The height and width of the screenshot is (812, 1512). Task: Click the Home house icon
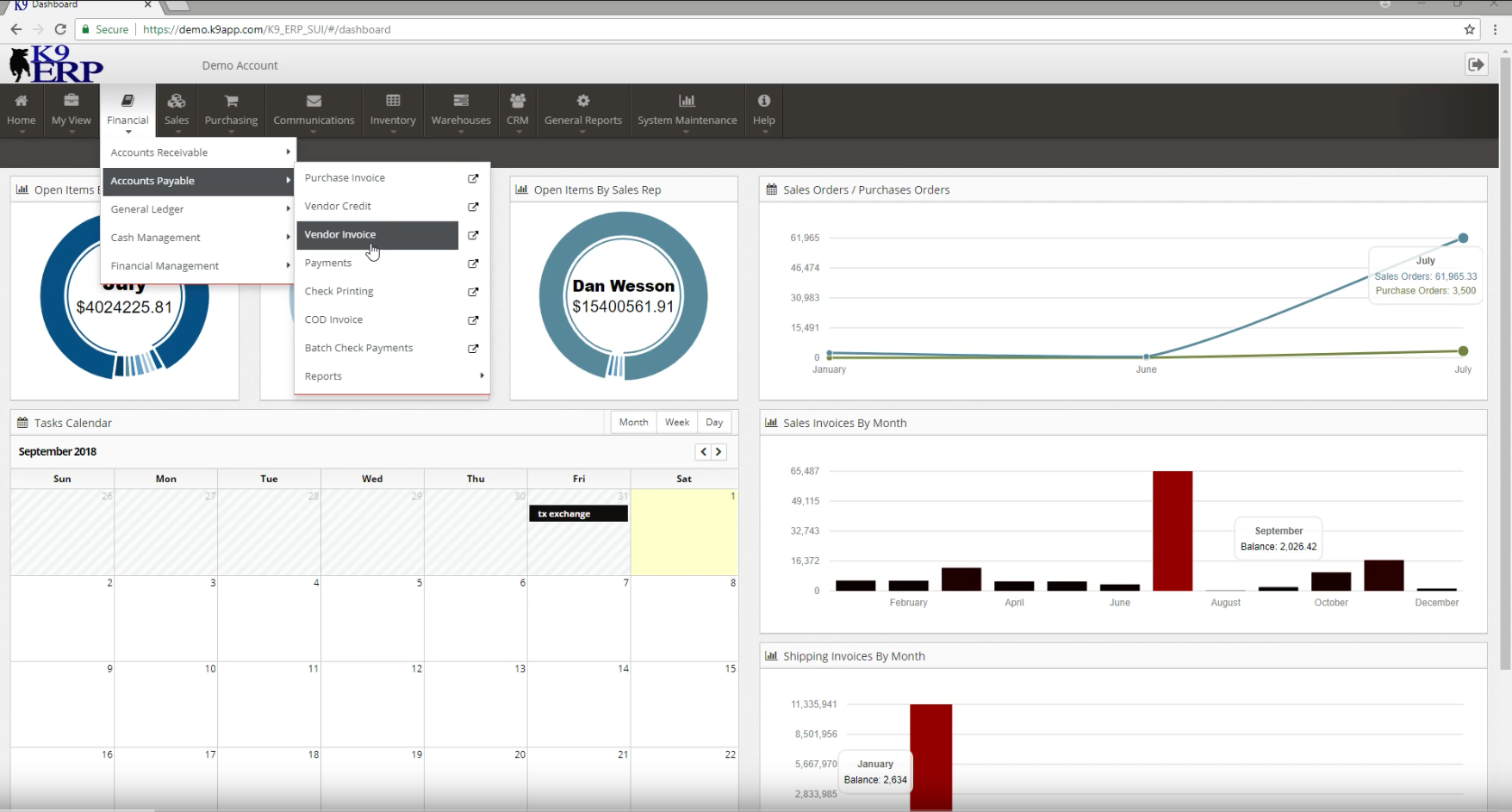coord(22,101)
